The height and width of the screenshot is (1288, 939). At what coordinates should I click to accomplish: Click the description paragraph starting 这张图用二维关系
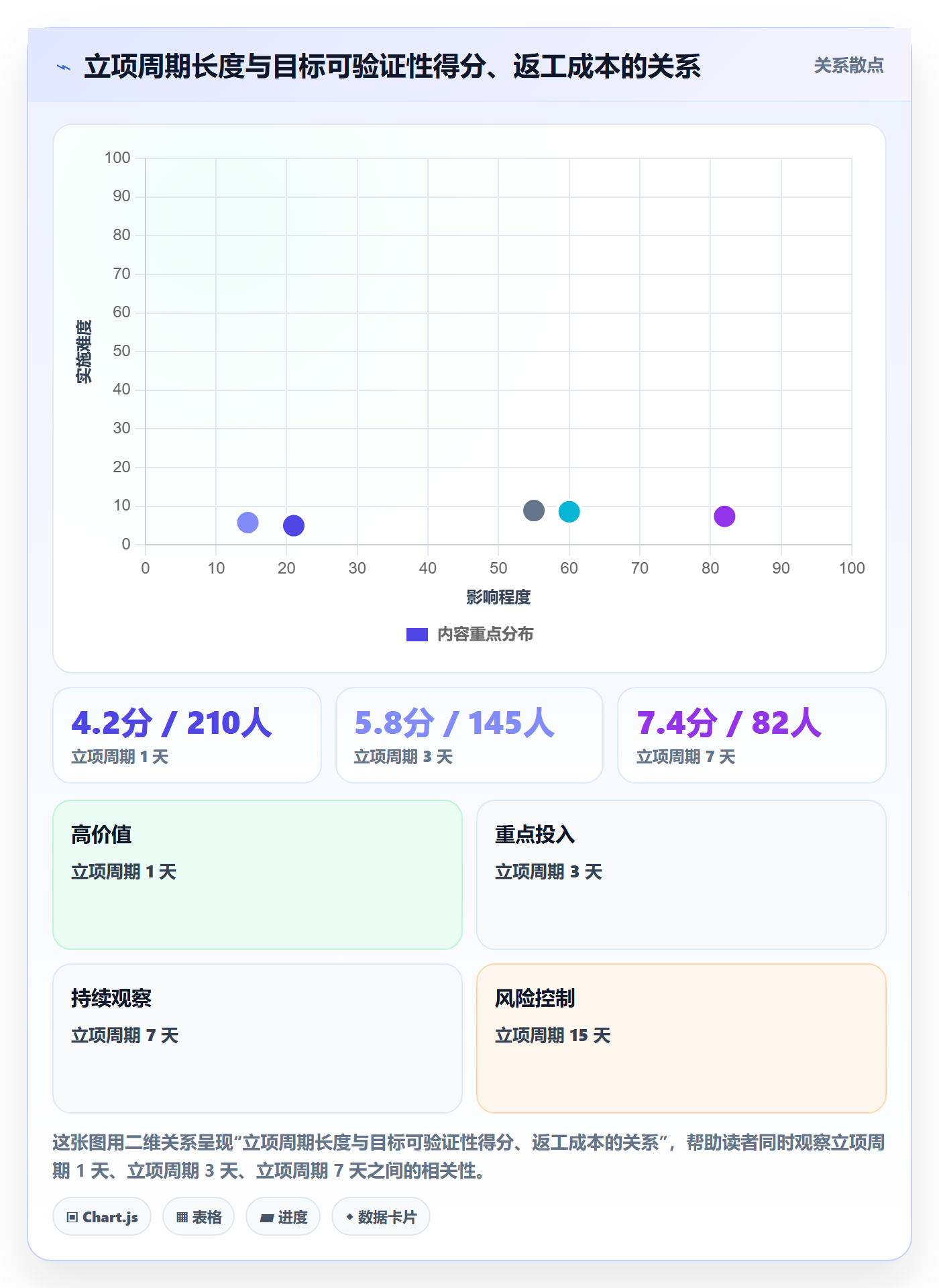coord(469,1157)
